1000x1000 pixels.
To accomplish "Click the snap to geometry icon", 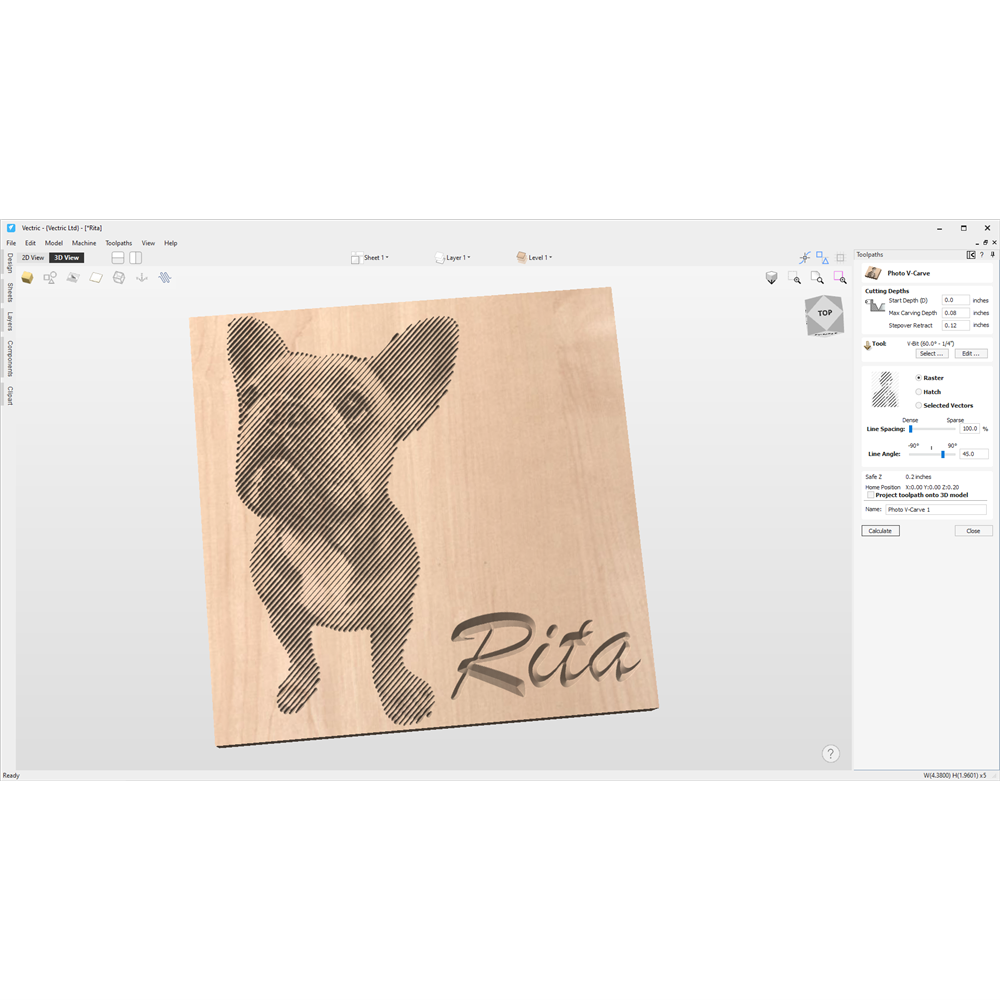I will pyautogui.click(x=805, y=258).
